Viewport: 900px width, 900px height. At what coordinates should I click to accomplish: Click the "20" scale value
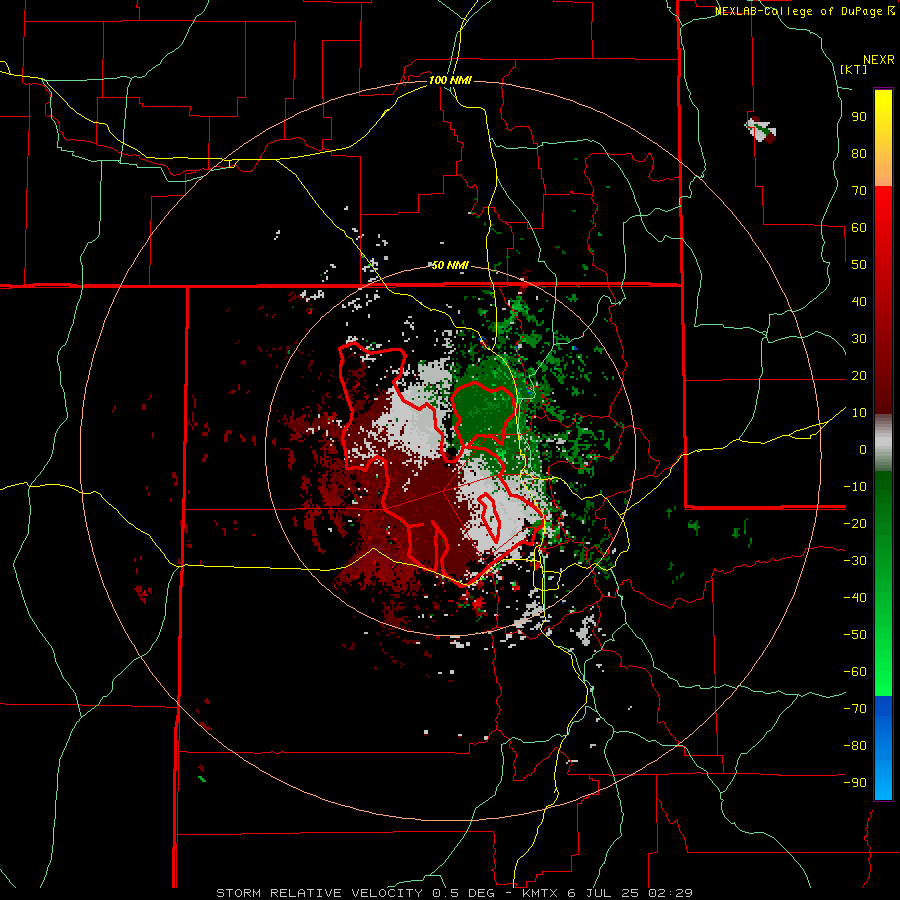point(859,375)
